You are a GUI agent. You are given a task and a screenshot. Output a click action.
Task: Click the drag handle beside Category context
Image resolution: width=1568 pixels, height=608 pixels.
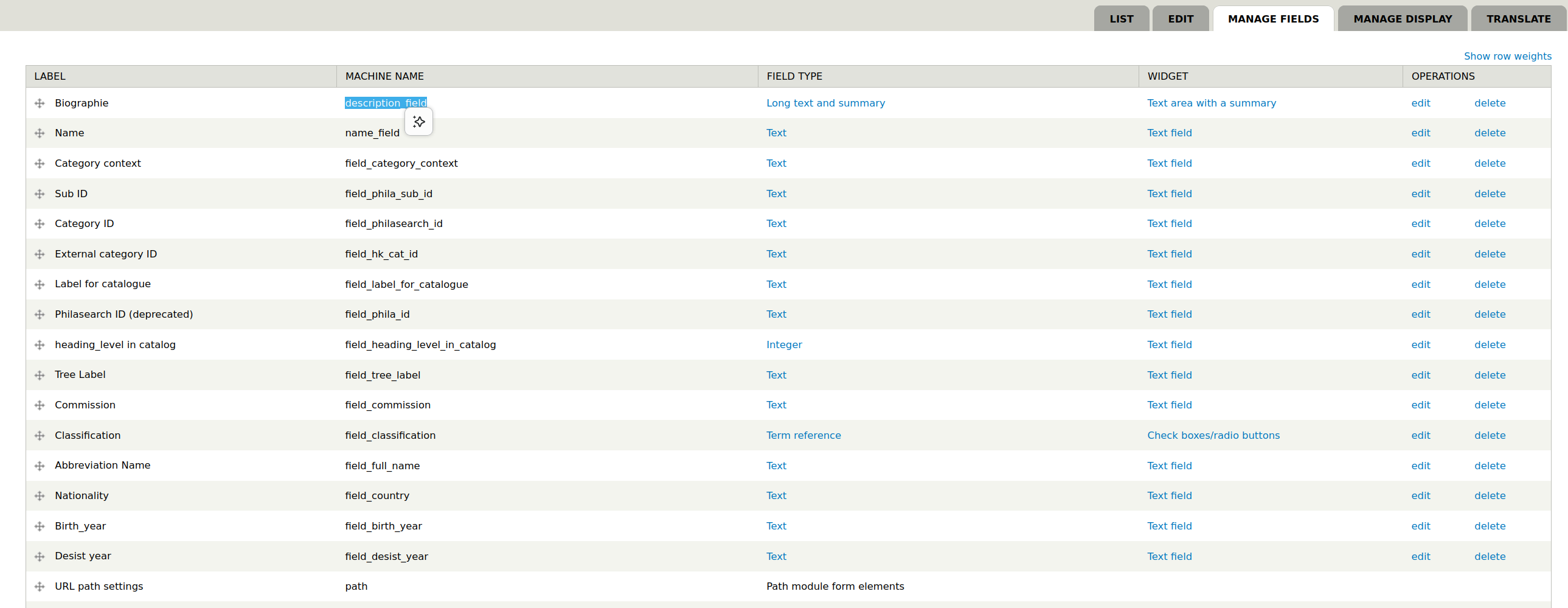[40, 163]
